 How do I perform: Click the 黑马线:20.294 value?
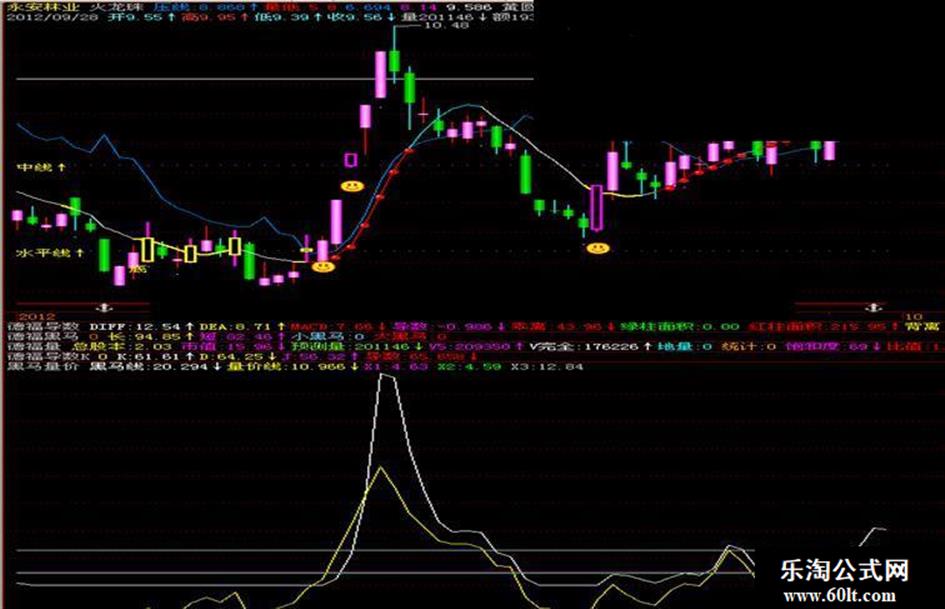pos(147,367)
